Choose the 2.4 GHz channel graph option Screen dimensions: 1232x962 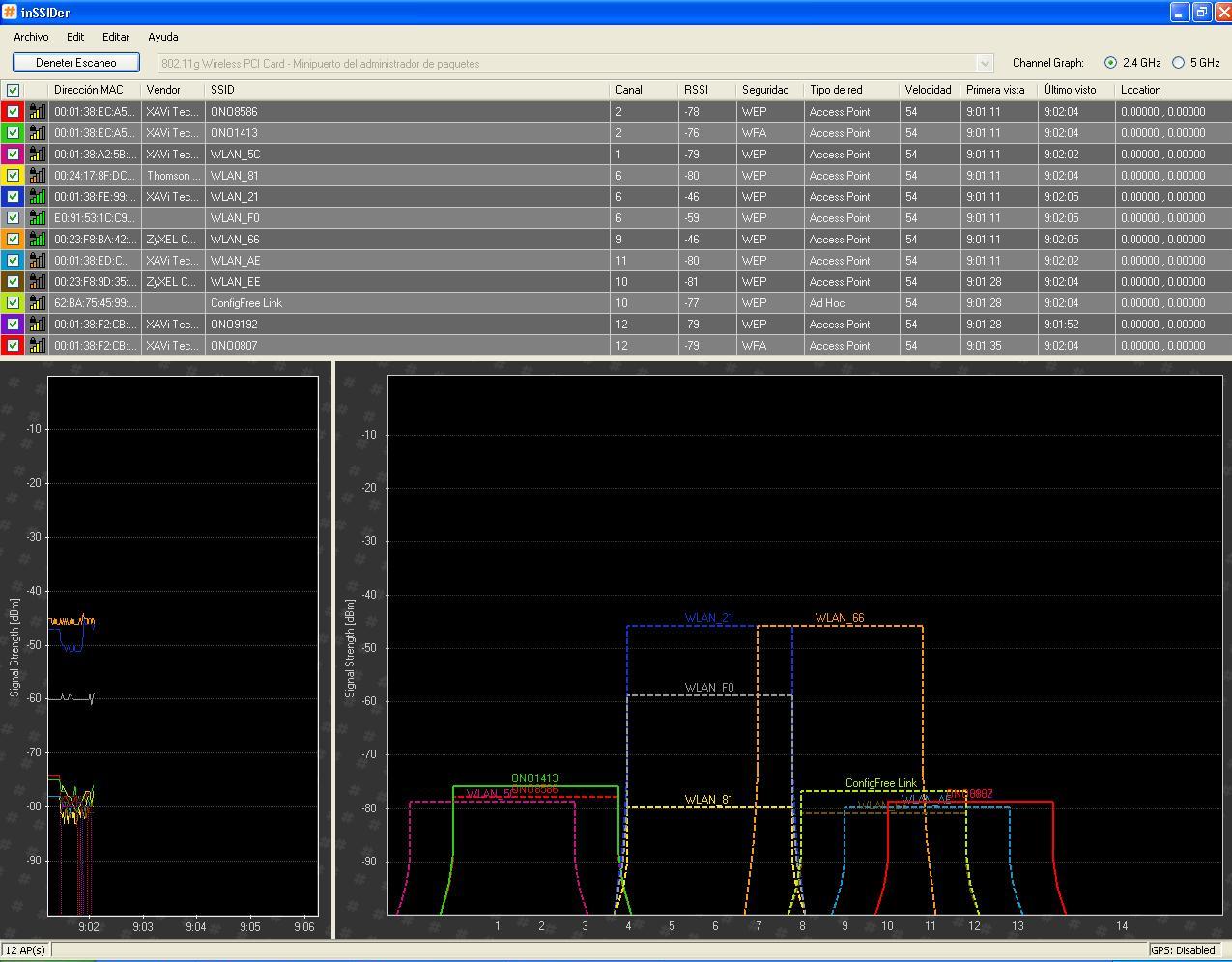point(1110,63)
